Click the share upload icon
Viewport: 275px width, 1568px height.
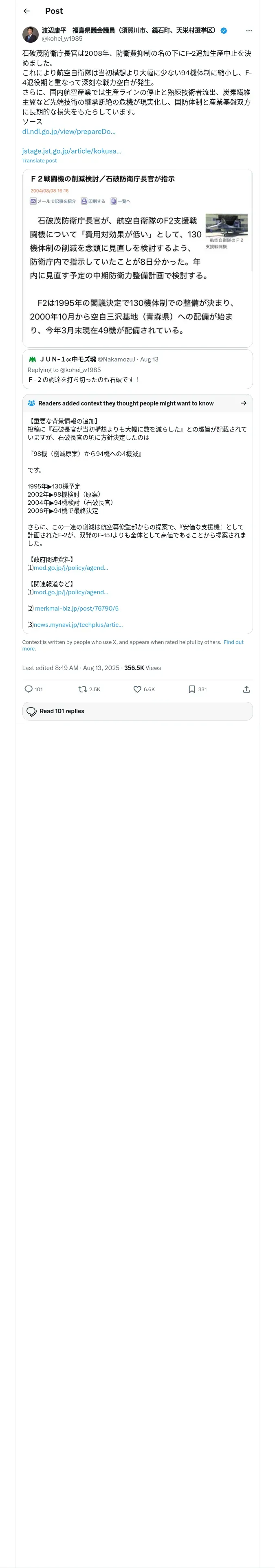[x=246, y=689]
